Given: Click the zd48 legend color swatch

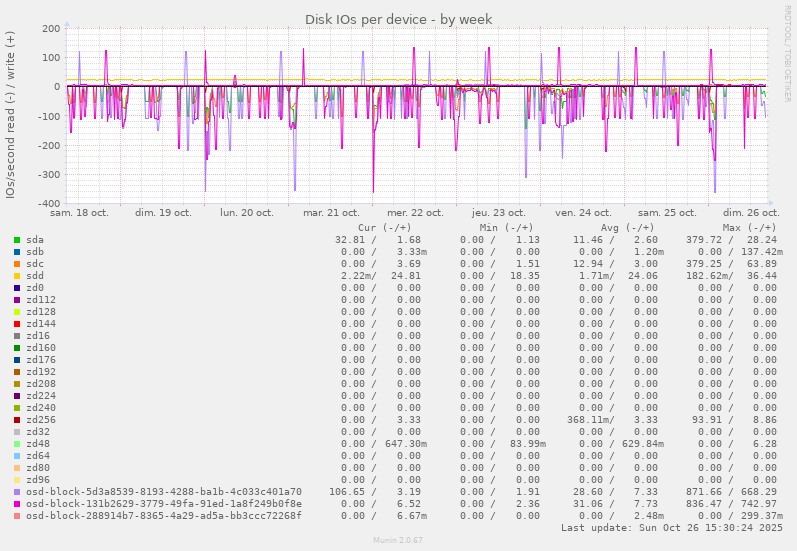Looking at the screenshot, I should [x=17, y=444].
